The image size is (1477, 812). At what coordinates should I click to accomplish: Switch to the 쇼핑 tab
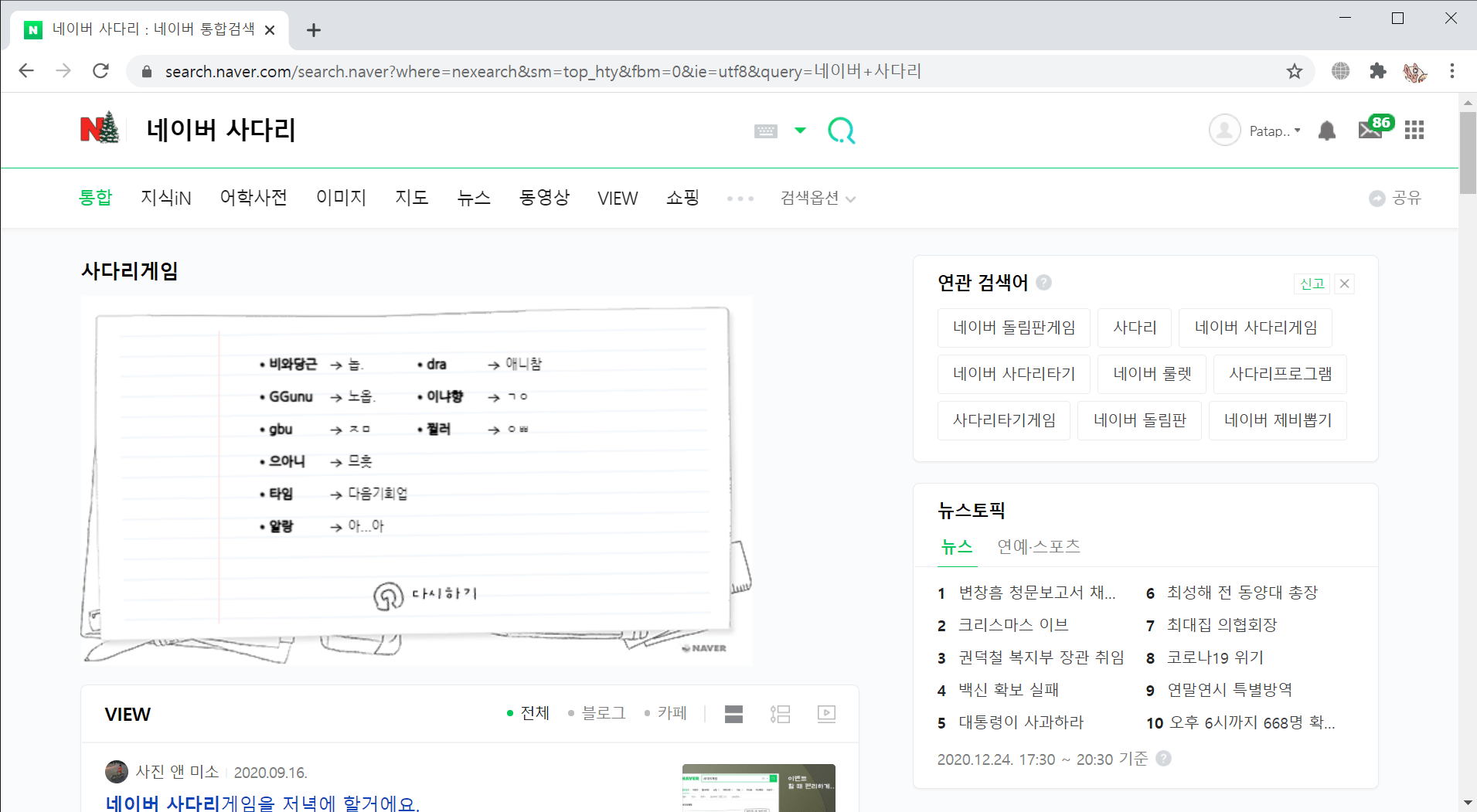pyautogui.click(x=682, y=198)
